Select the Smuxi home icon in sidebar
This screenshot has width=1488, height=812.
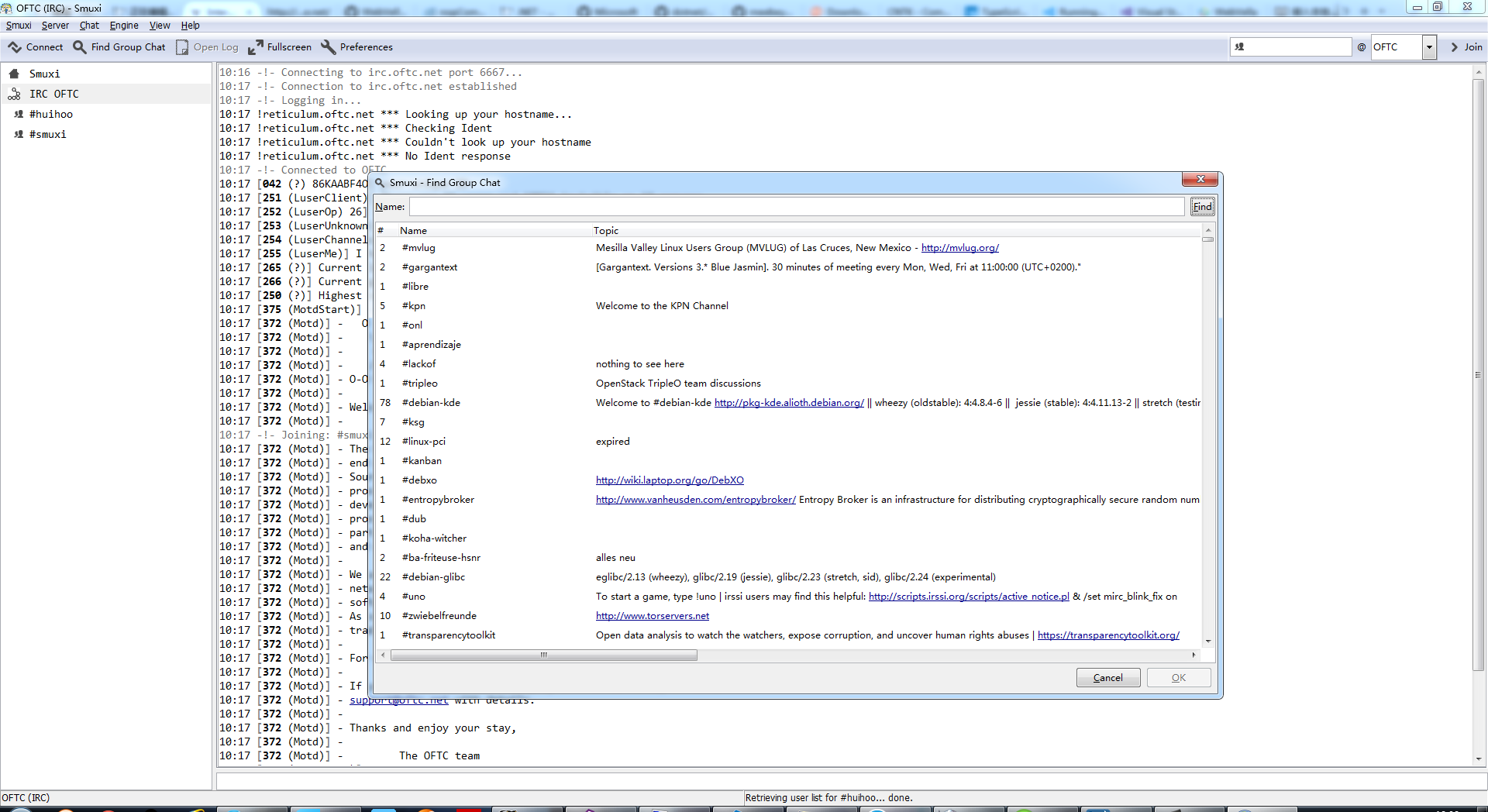[x=14, y=74]
